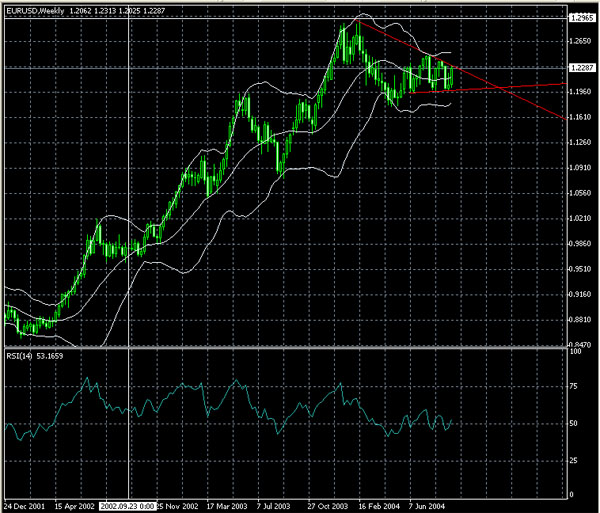Click the current price tag 1.2287

tap(582, 68)
